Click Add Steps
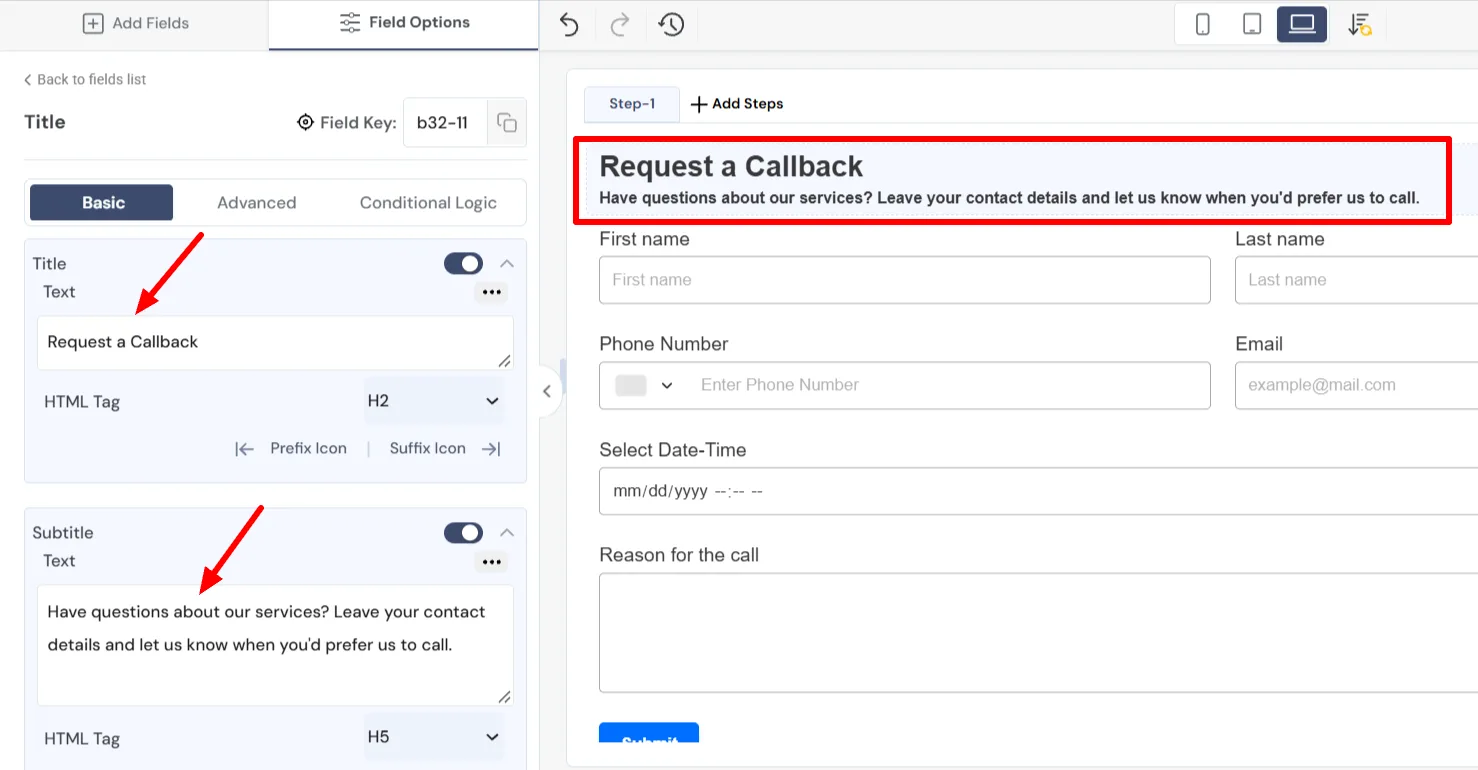The width and height of the screenshot is (1478, 770). click(737, 104)
